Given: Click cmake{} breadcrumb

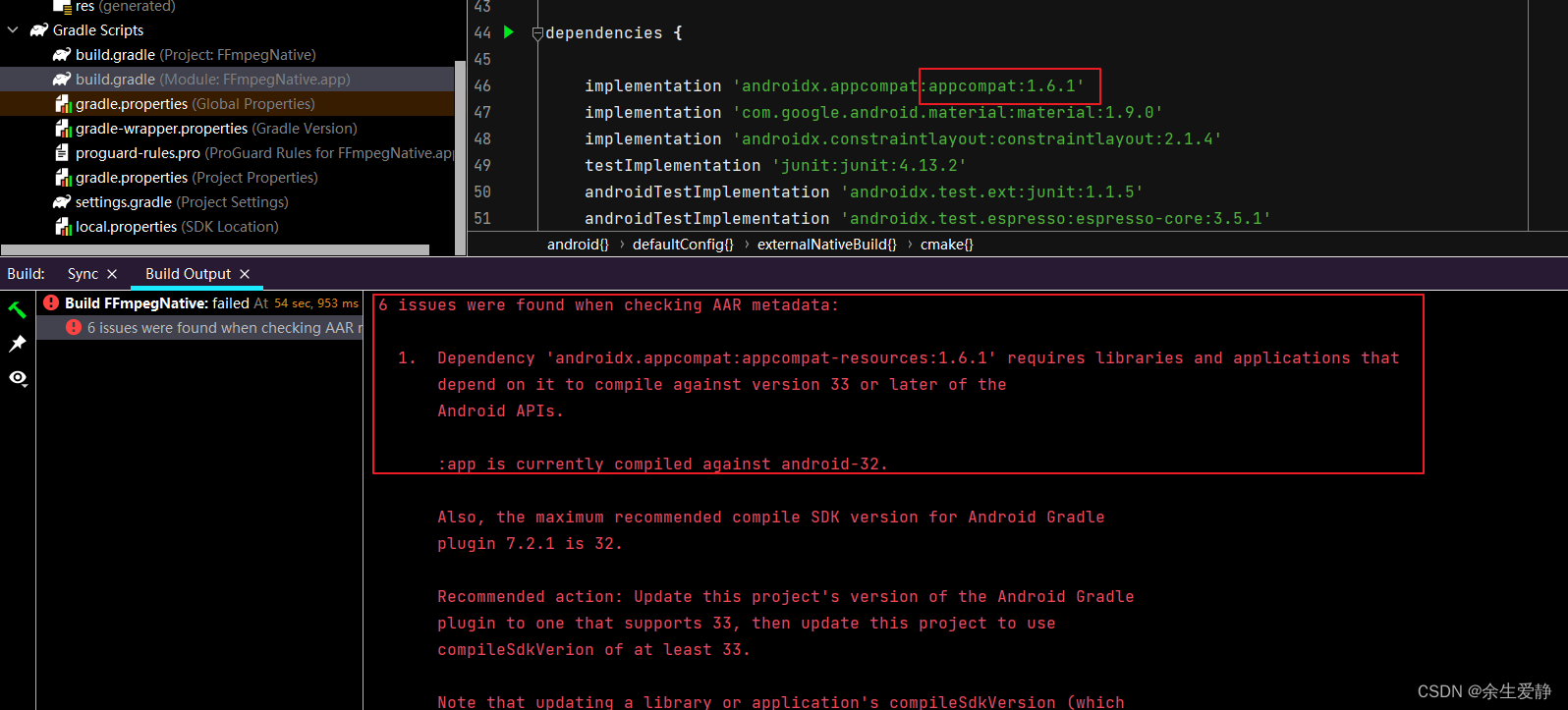Looking at the screenshot, I should point(946,245).
